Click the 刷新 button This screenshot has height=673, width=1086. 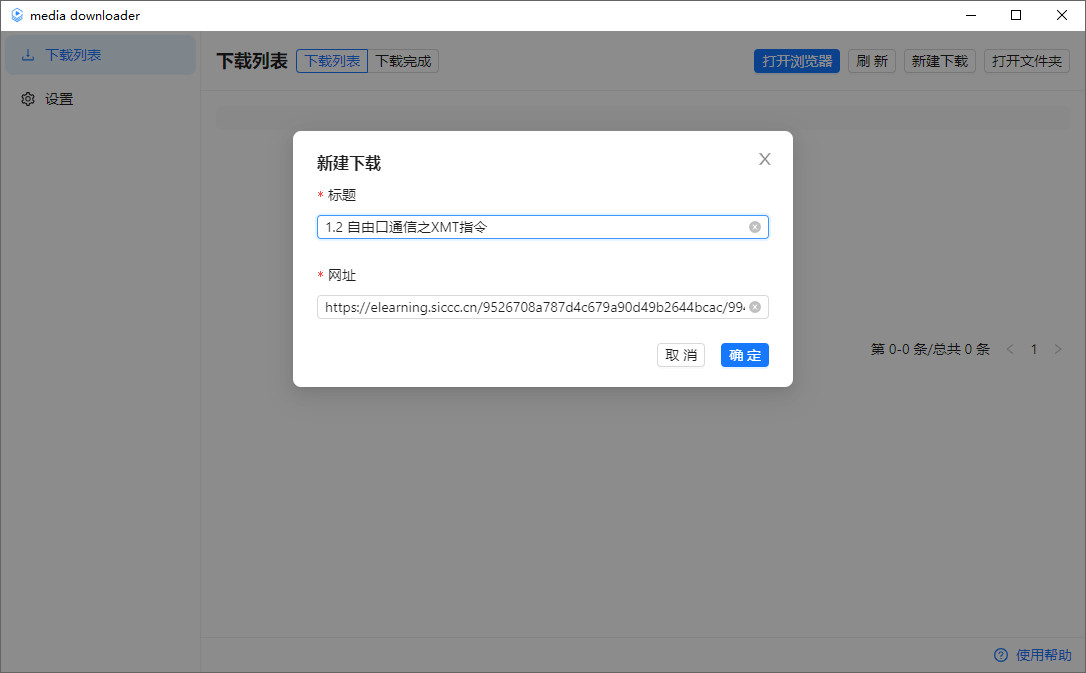[872, 61]
